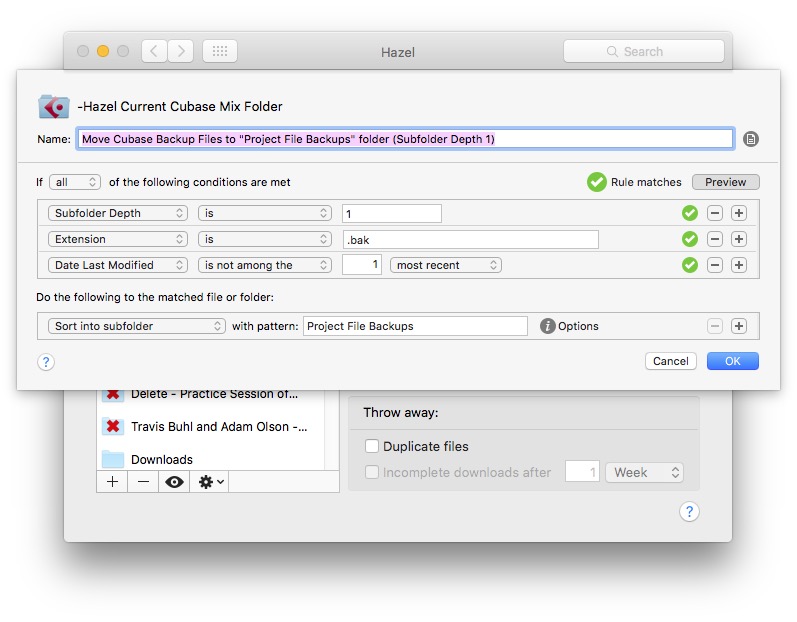Click the count field before 'most recent'

pos(362,265)
